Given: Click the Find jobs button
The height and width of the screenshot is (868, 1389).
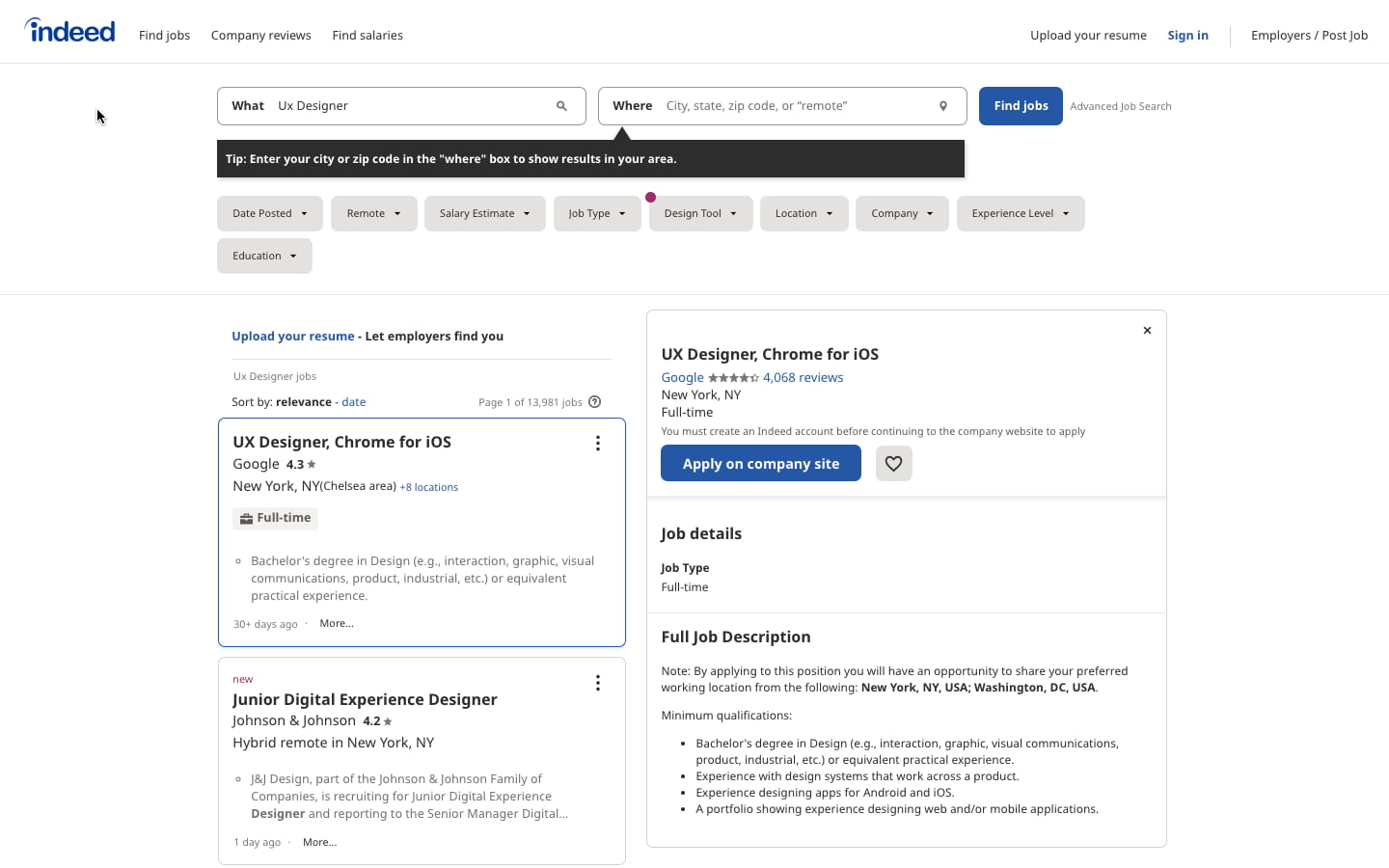Looking at the screenshot, I should (x=1021, y=105).
